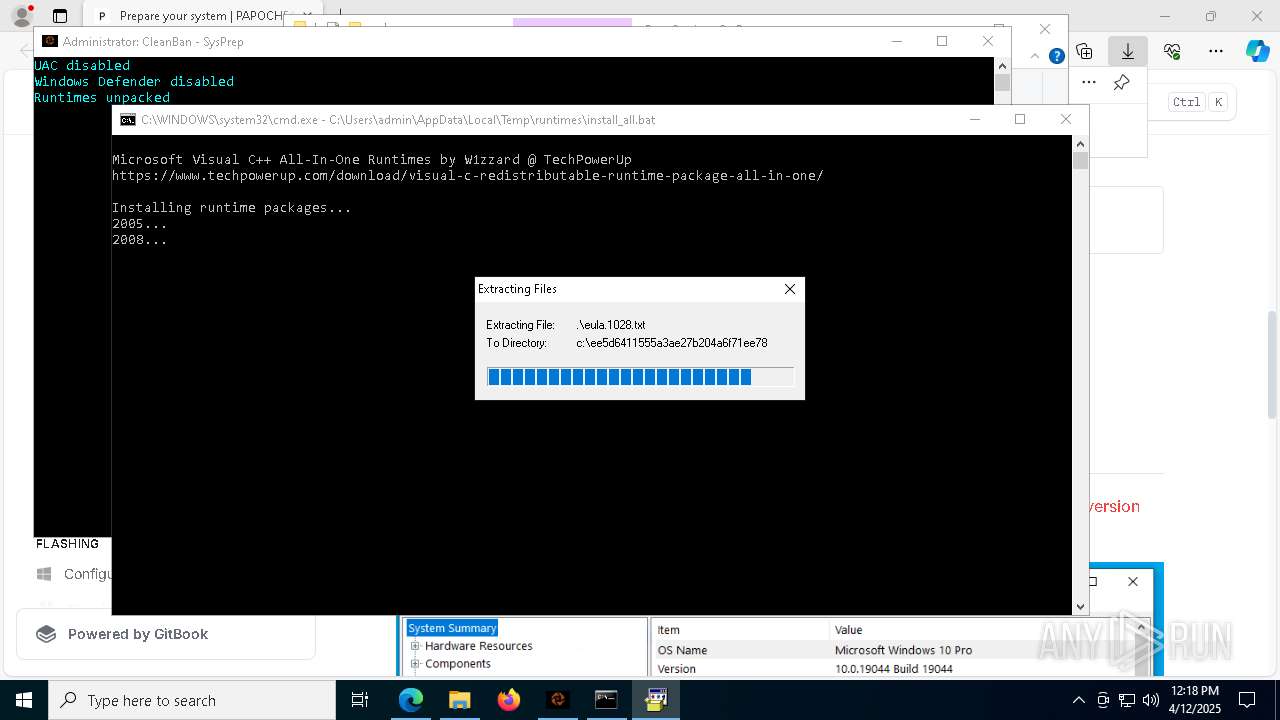Screen dimensions: 1280x720
Task: Click 'Runtimes unpacked' line in CleanBan
Action: click(102, 98)
